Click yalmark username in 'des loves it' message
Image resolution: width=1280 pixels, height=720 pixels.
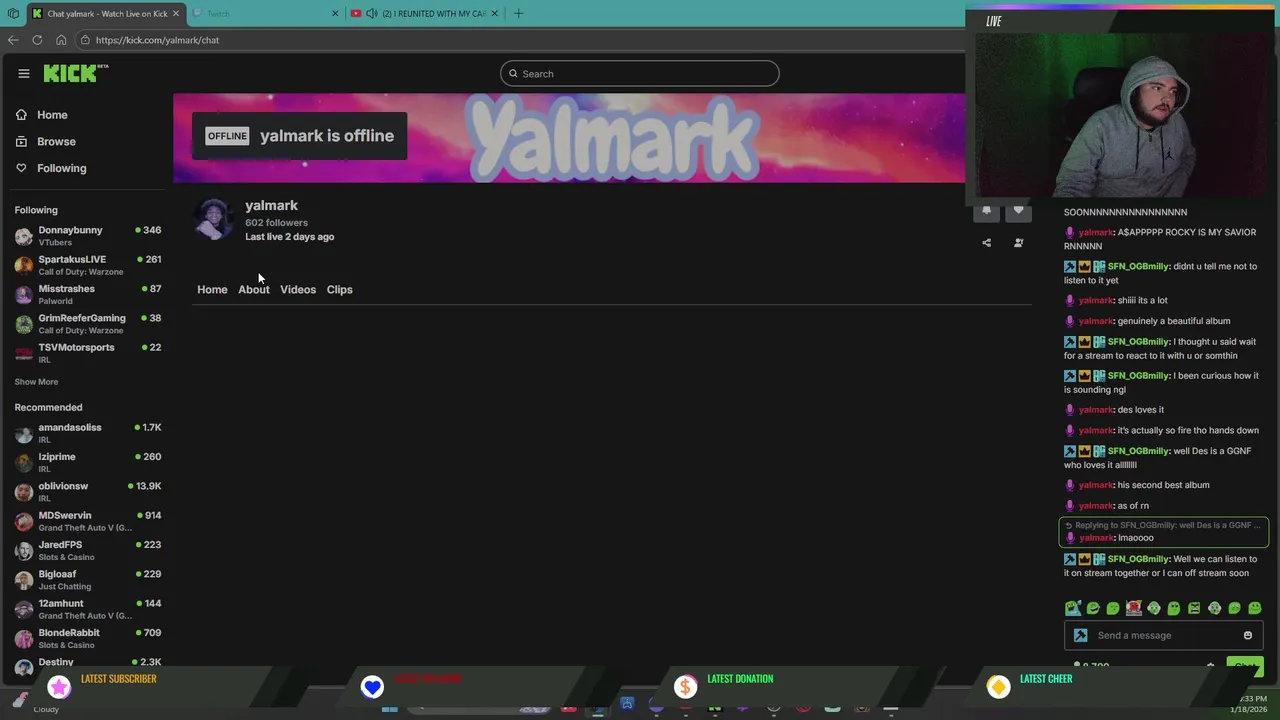point(1096,410)
